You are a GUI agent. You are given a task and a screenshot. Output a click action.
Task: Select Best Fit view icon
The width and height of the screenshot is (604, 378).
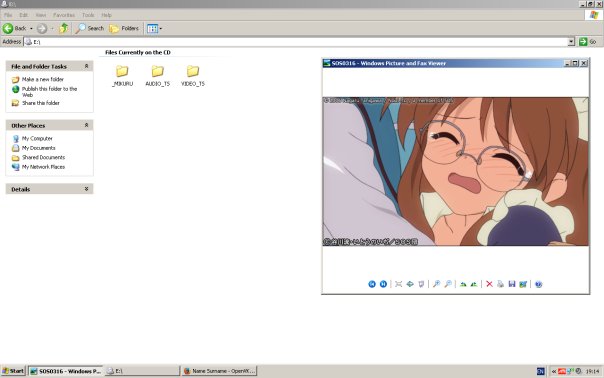point(399,284)
